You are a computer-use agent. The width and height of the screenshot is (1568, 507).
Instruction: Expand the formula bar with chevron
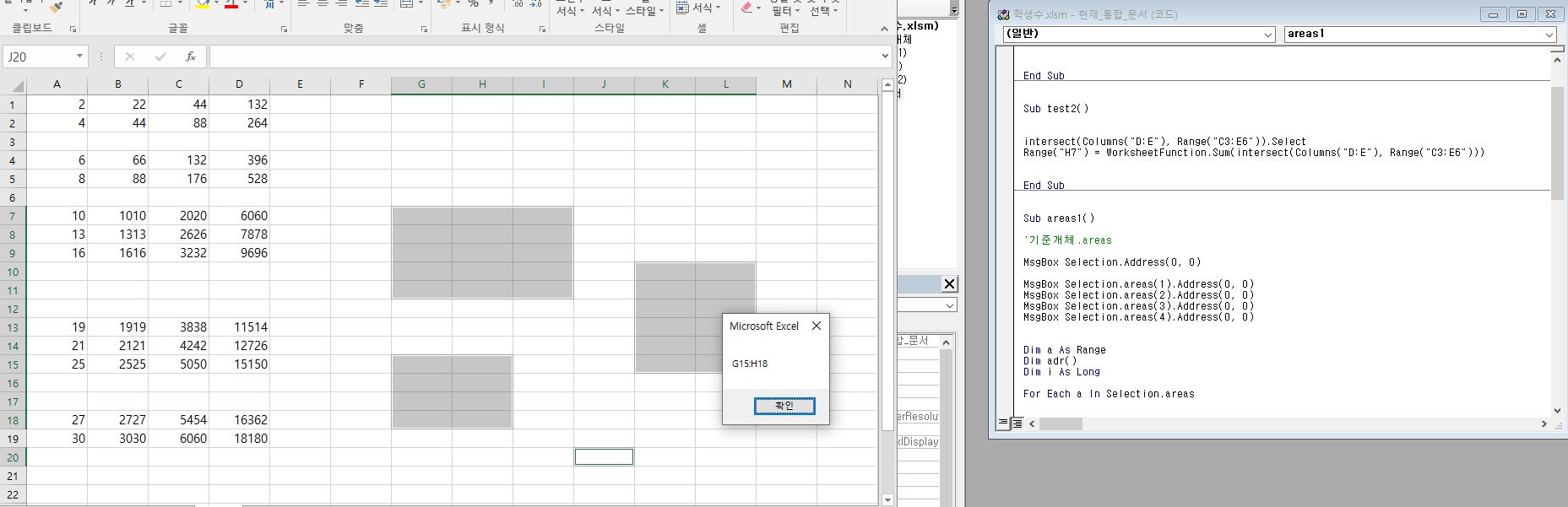(x=885, y=57)
